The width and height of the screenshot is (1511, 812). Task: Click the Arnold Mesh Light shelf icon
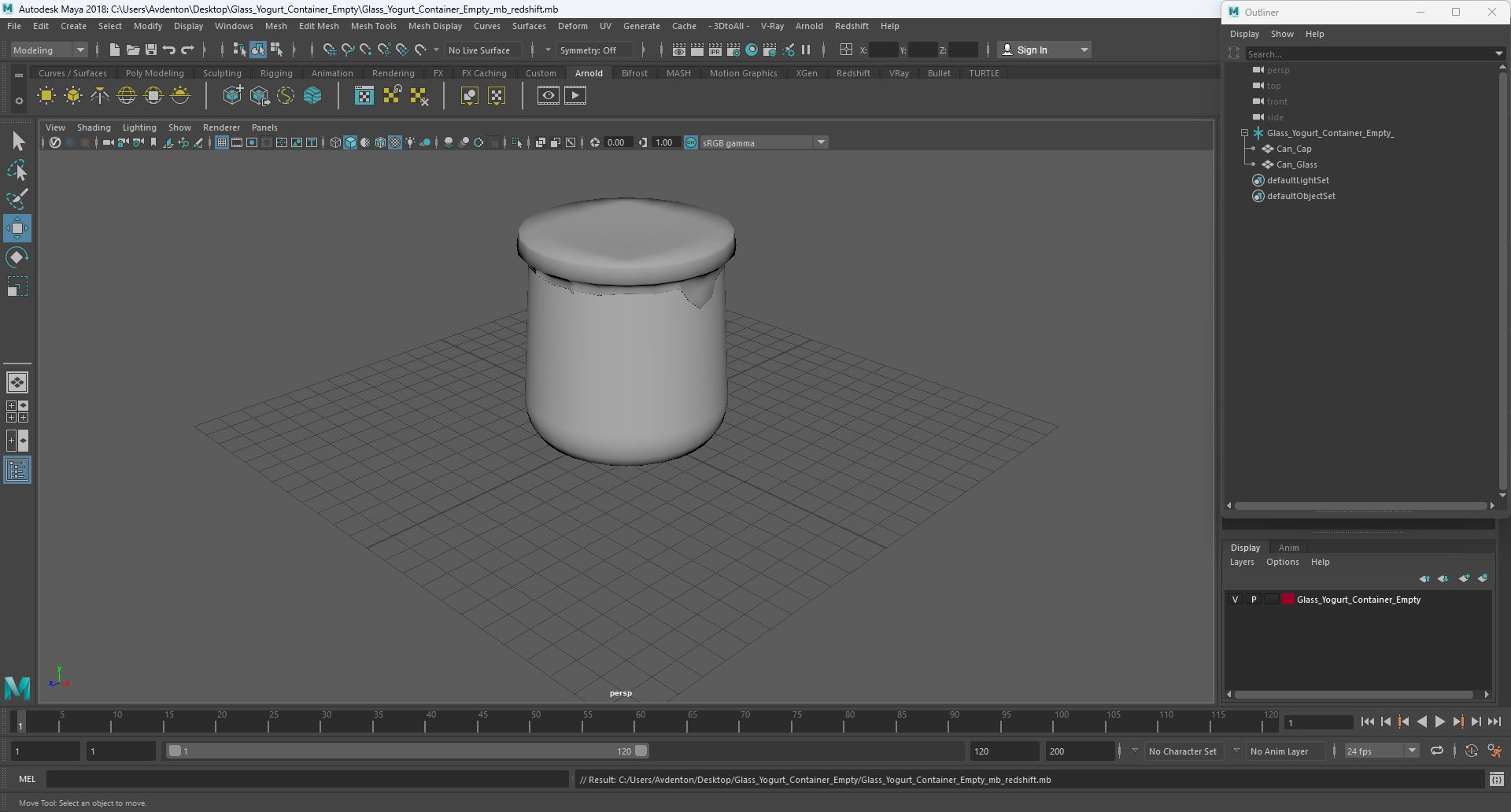73,95
